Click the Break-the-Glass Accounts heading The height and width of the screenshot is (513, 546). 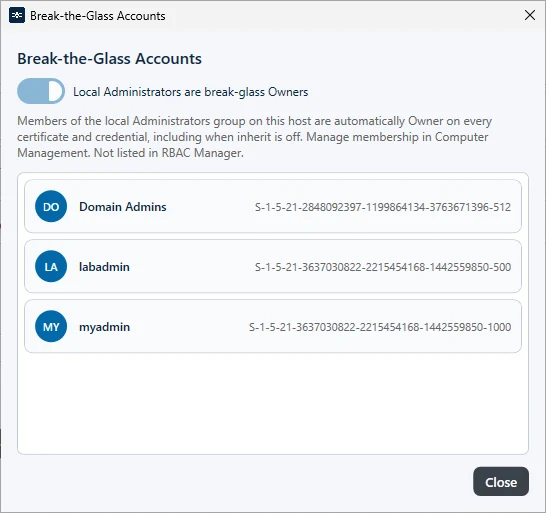pos(109,59)
